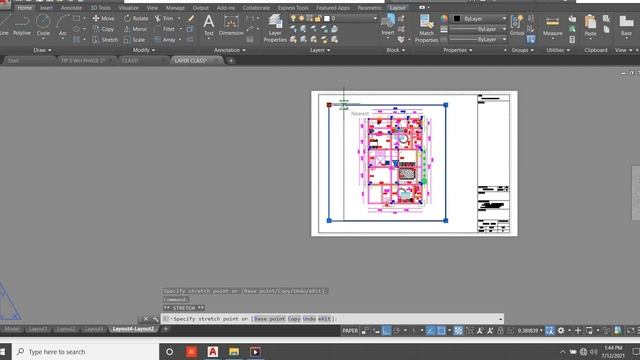Select the Polyline tool
Image resolution: width=640 pixels, height=360 pixels.
point(22,25)
